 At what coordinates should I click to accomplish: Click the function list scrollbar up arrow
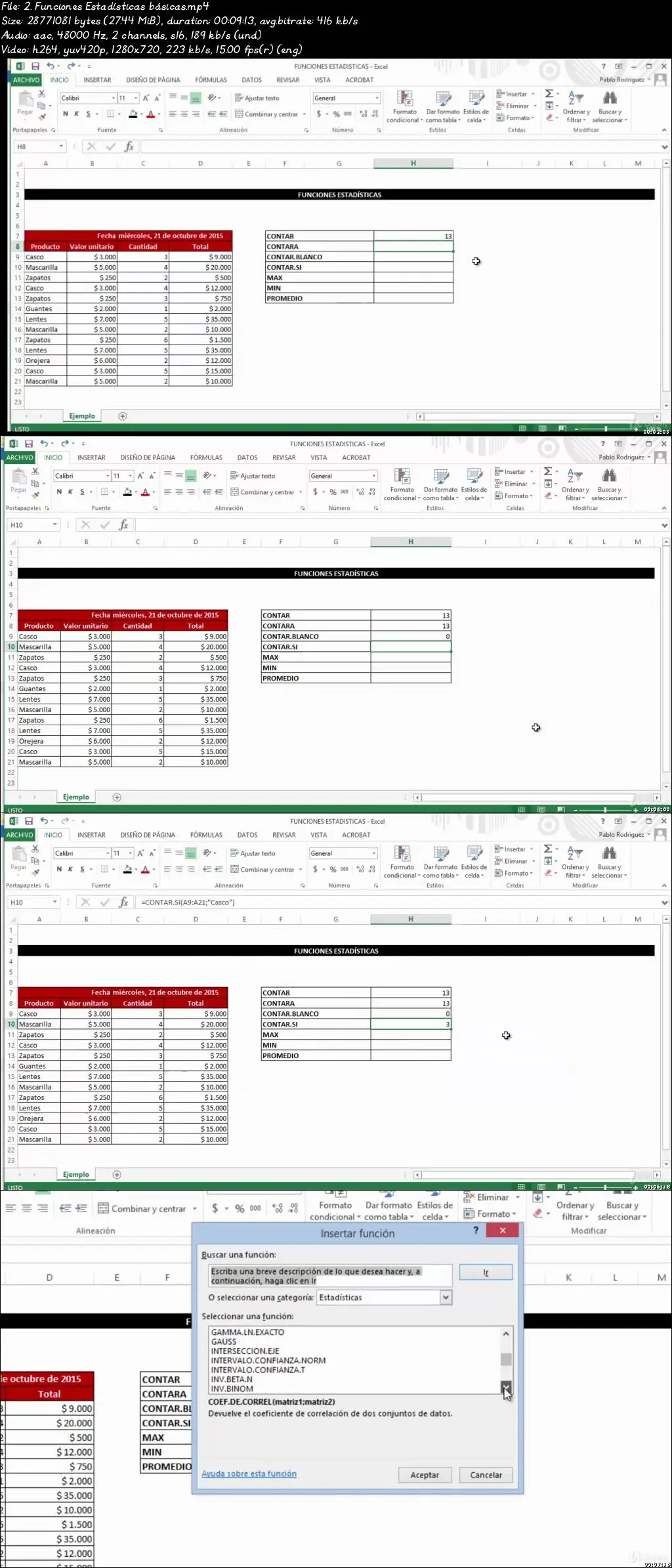[506, 1334]
